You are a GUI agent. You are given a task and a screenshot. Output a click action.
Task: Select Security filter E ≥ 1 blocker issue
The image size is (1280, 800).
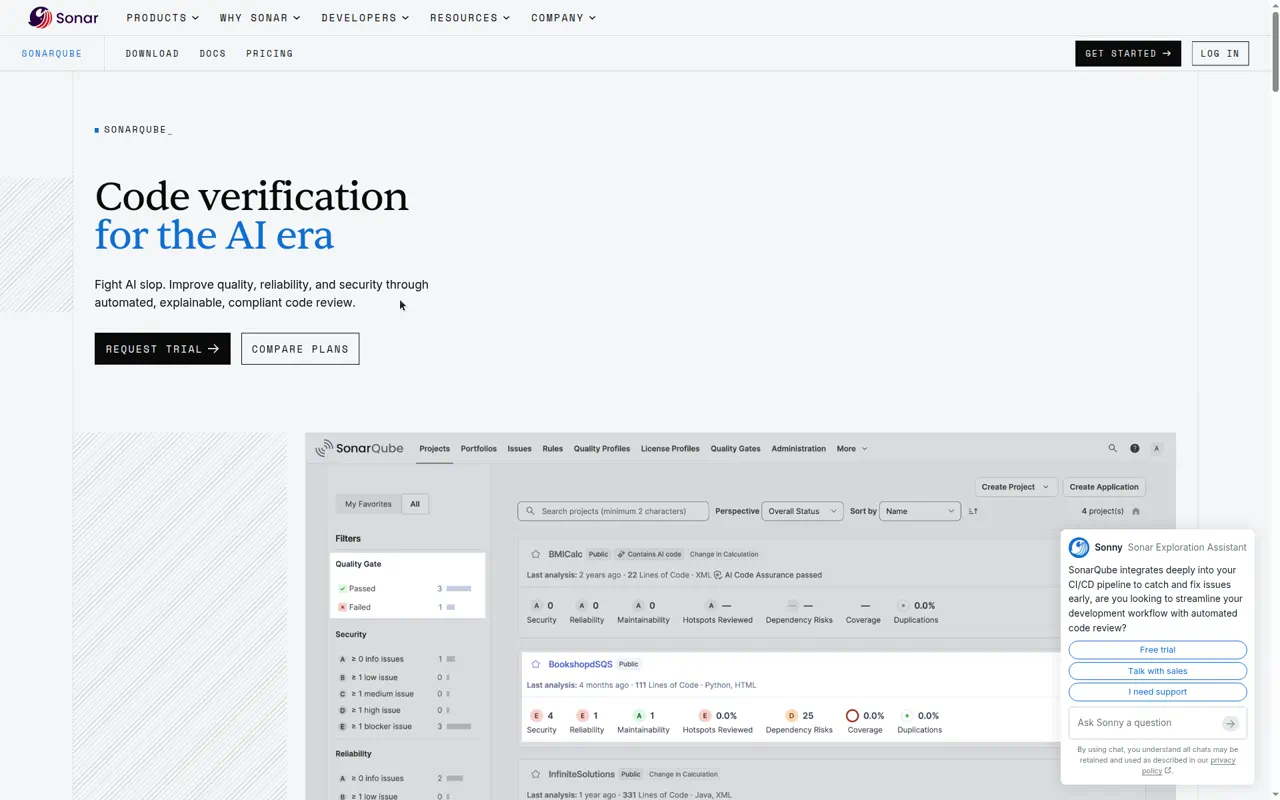click(405, 727)
